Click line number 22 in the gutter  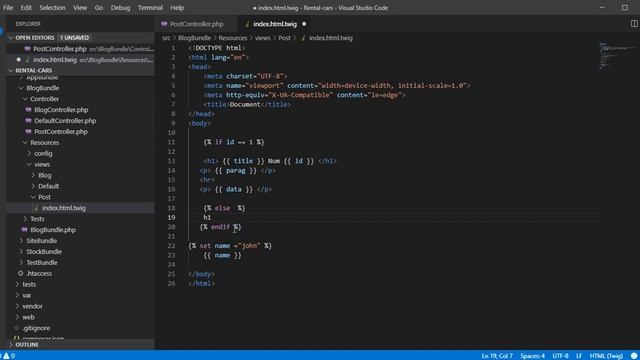171,246
